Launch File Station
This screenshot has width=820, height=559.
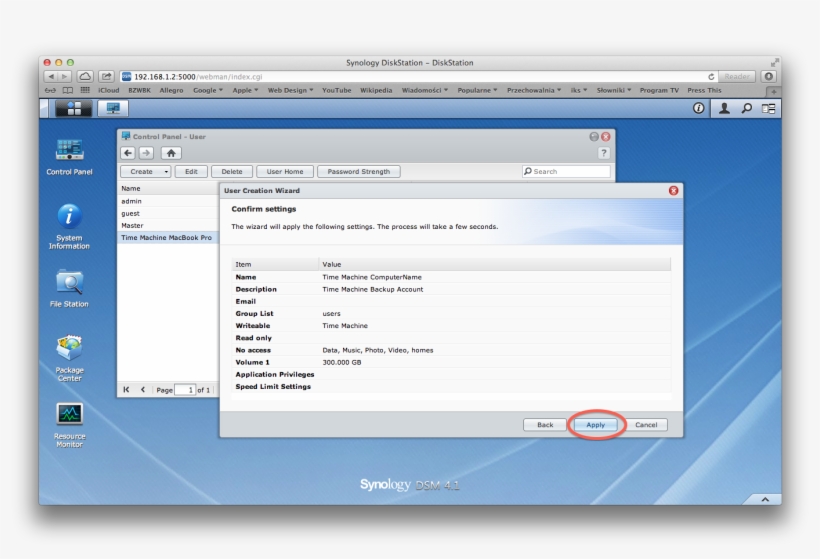click(69, 283)
